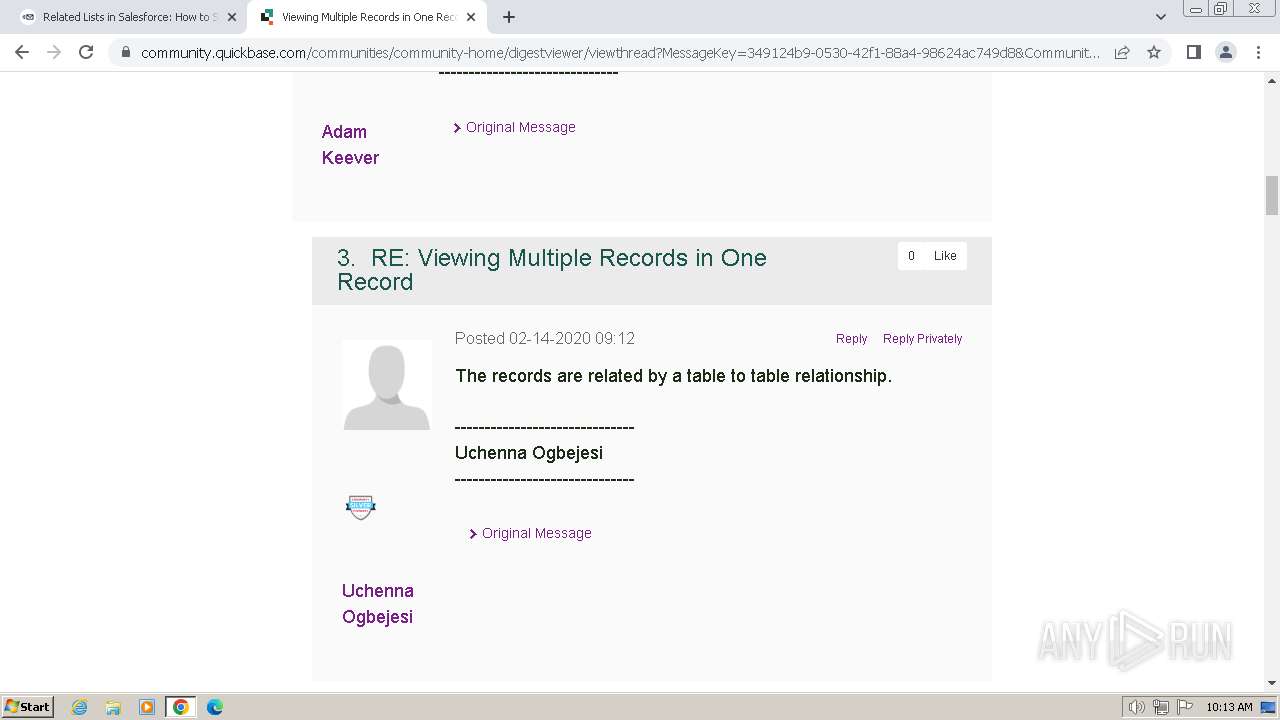Screen dimensions: 1280x720
Task: Open Chrome's three-dot menu
Action: click(1258, 52)
